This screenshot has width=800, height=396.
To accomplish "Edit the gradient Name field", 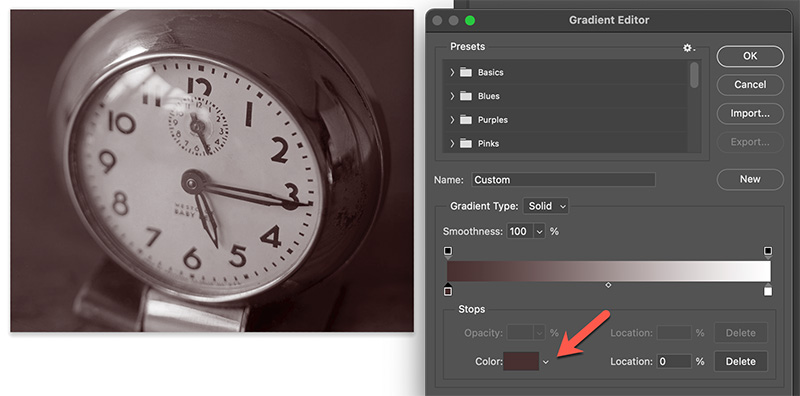I will click(x=563, y=180).
